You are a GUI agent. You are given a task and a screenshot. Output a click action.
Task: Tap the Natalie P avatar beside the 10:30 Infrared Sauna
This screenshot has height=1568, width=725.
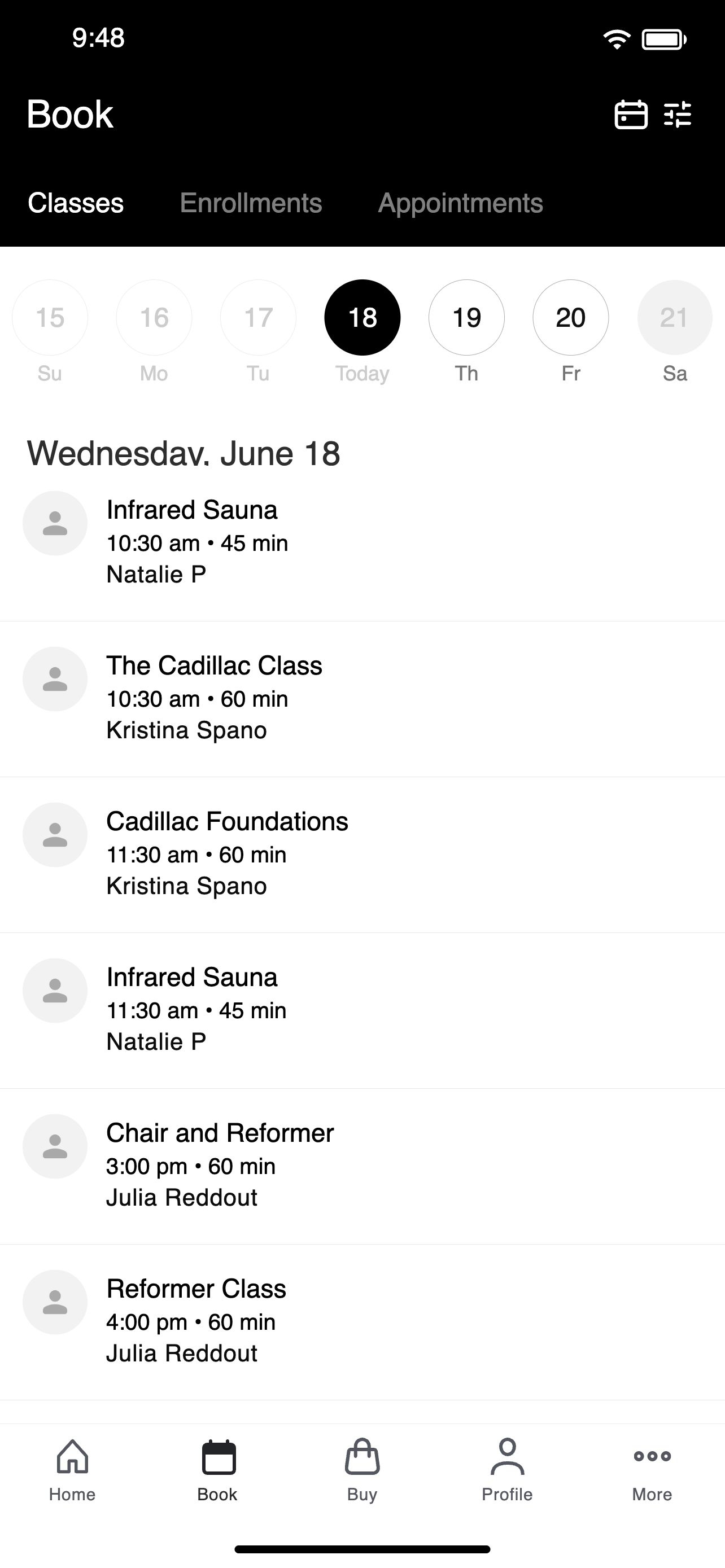(55, 523)
